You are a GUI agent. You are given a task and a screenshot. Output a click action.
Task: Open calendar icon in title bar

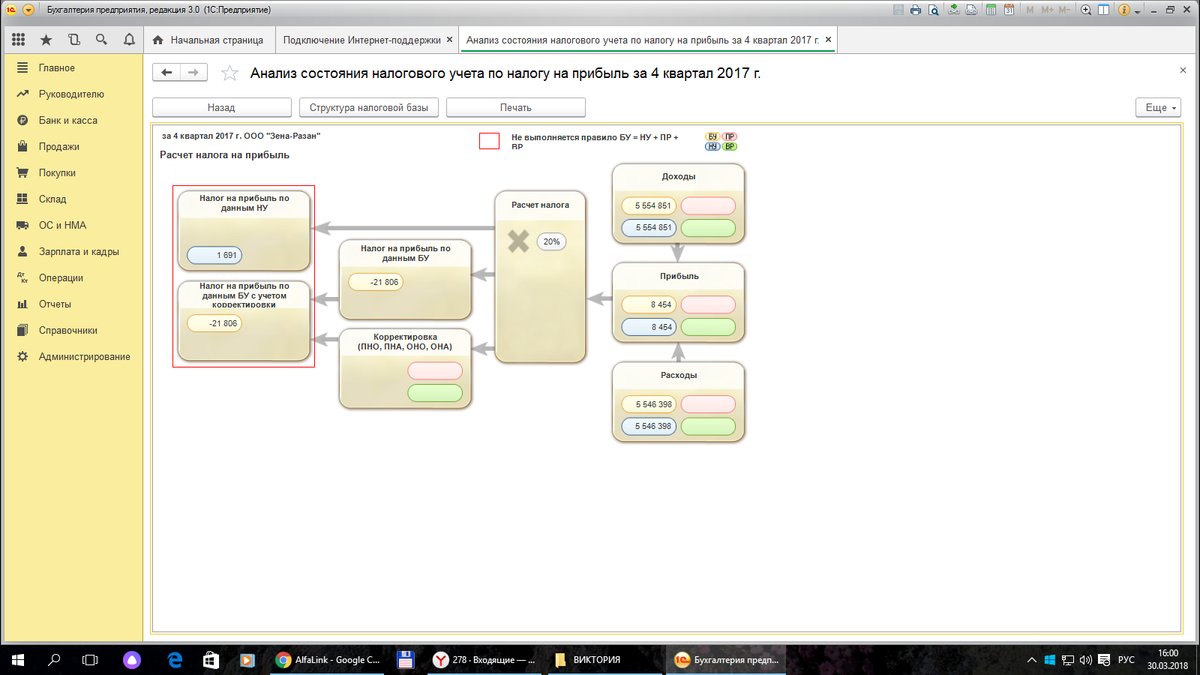click(x=1011, y=9)
